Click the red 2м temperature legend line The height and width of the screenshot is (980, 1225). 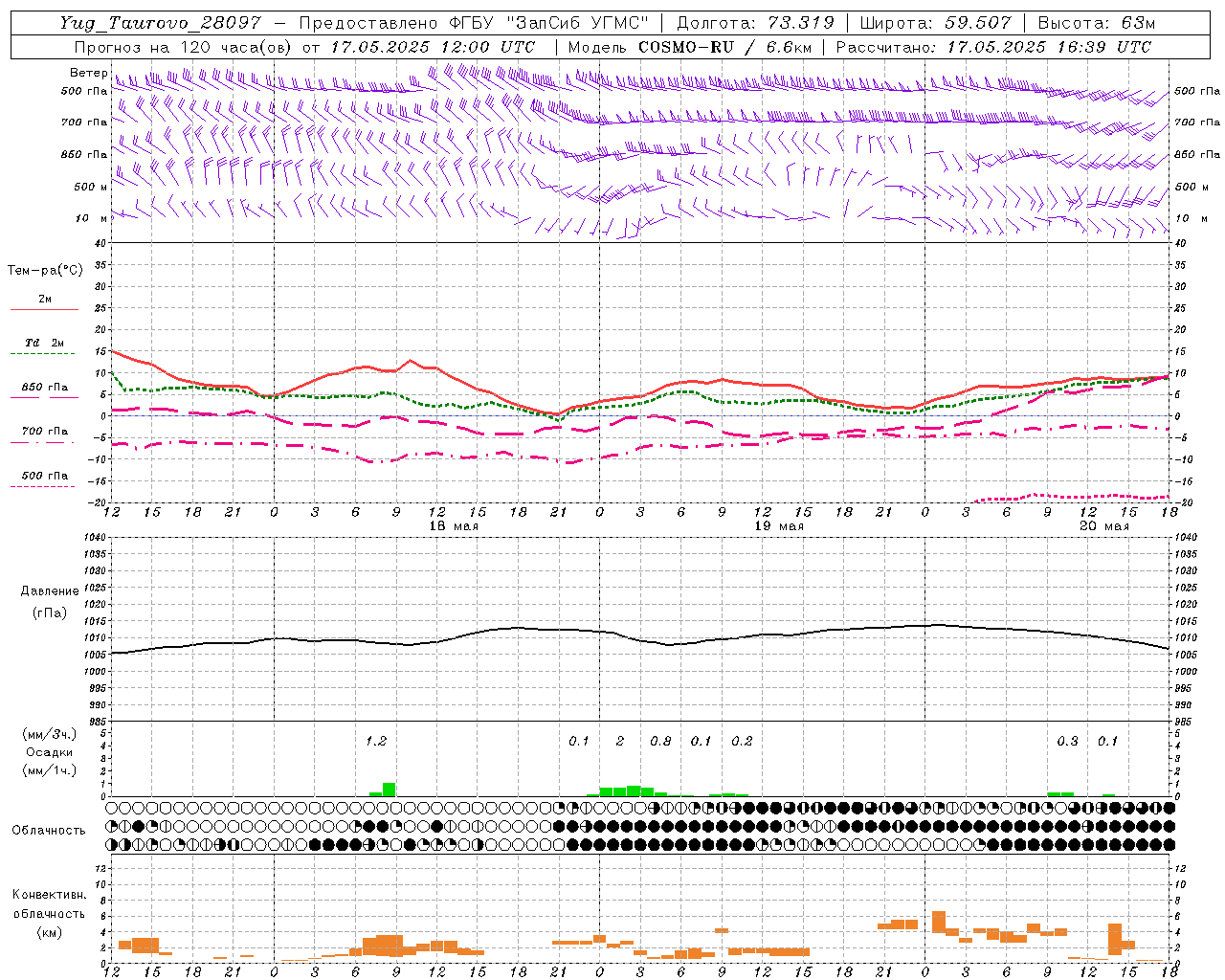click(45, 309)
